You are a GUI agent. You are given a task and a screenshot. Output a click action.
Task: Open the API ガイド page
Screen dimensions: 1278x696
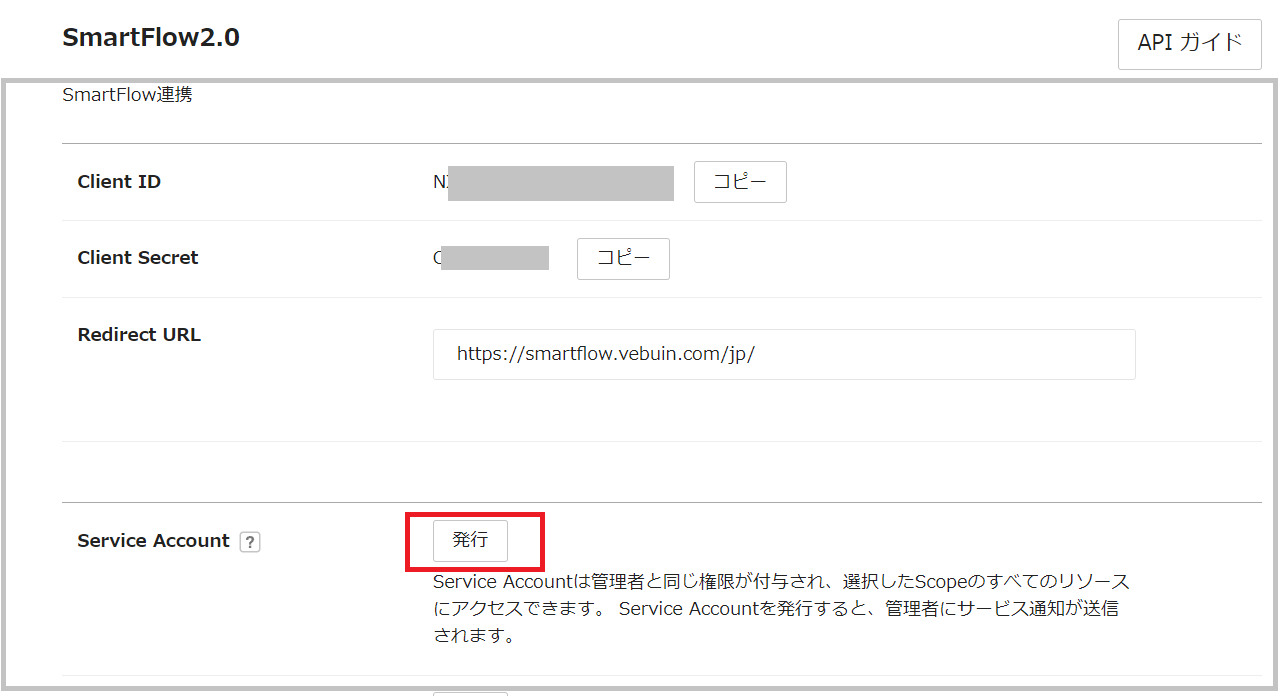click(1189, 43)
